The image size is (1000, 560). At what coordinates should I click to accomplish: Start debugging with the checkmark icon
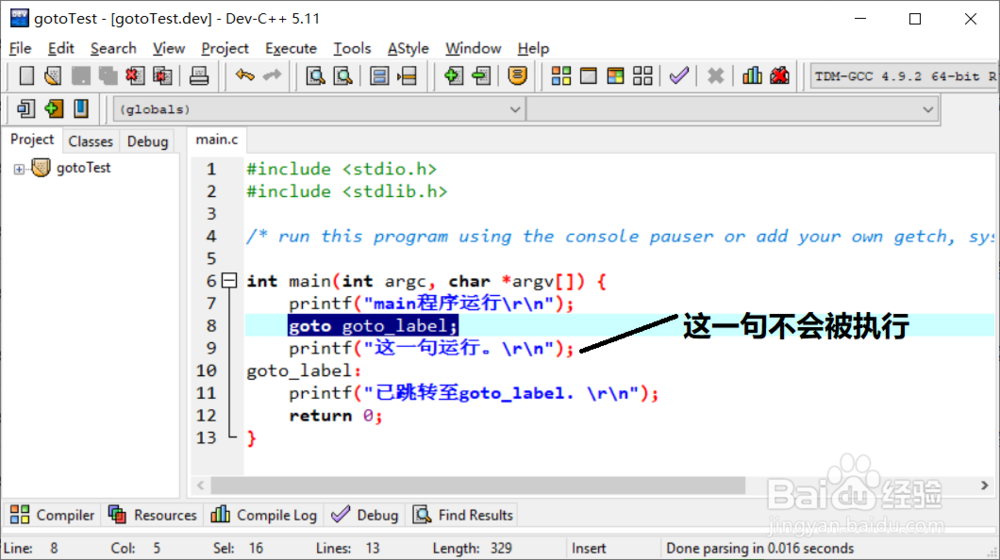coord(679,76)
